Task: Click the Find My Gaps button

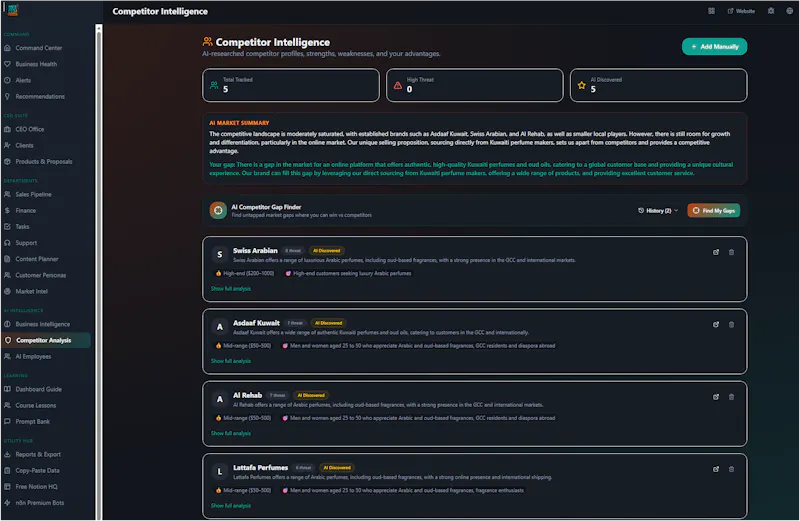Action: click(x=713, y=210)
